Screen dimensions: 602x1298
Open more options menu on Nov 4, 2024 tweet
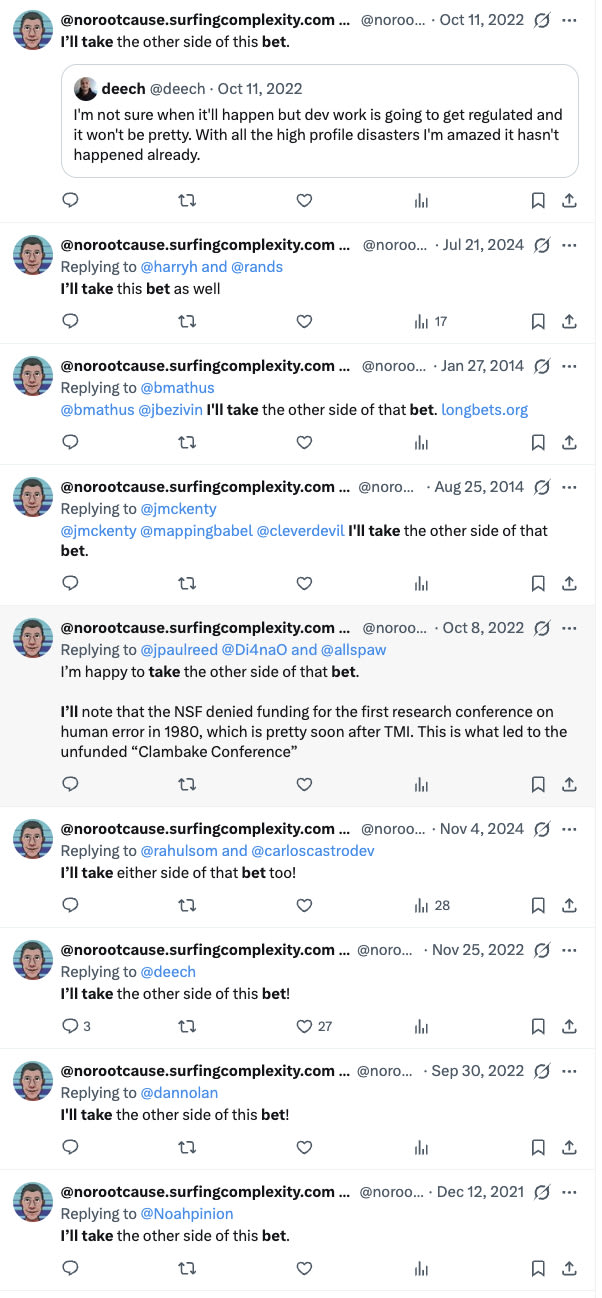(569, 829)
